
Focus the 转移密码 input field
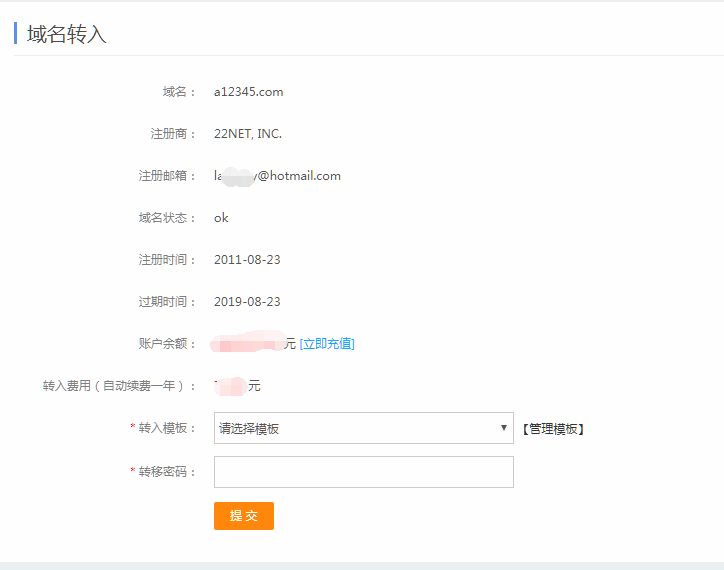[363, 472]
